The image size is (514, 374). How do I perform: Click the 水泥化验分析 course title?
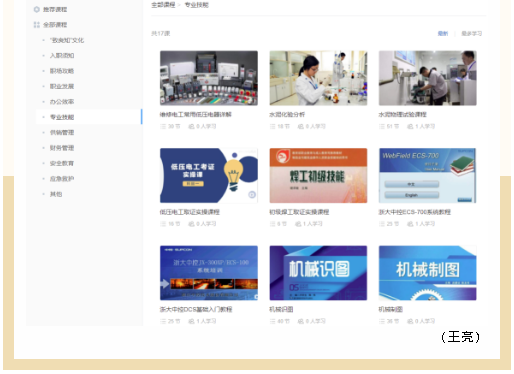pos(287,114)
